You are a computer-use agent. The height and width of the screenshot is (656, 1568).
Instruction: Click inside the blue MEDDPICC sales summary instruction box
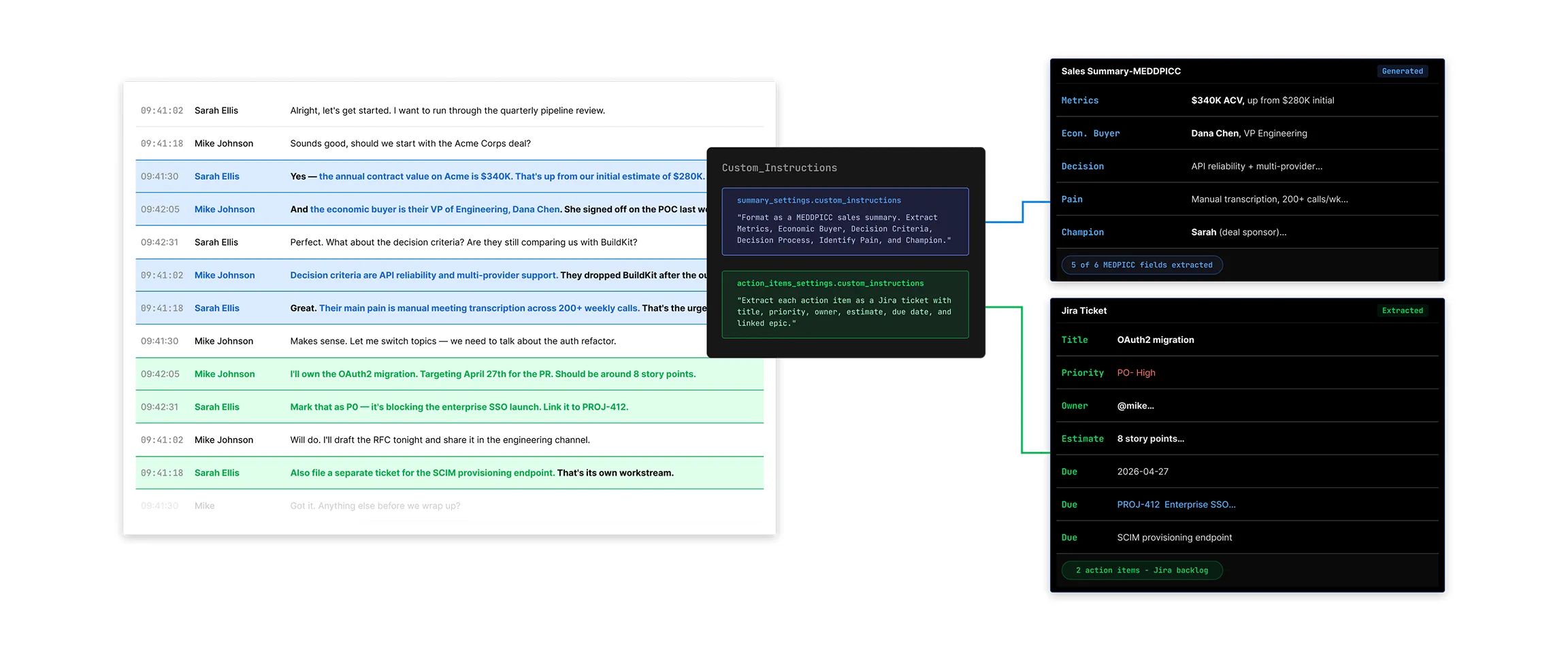[x=845, y=222]
